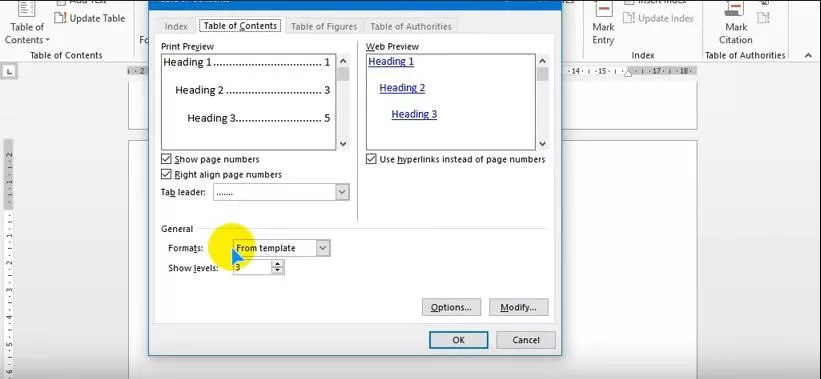Click Heading 3 link in Web Preview

414,114
